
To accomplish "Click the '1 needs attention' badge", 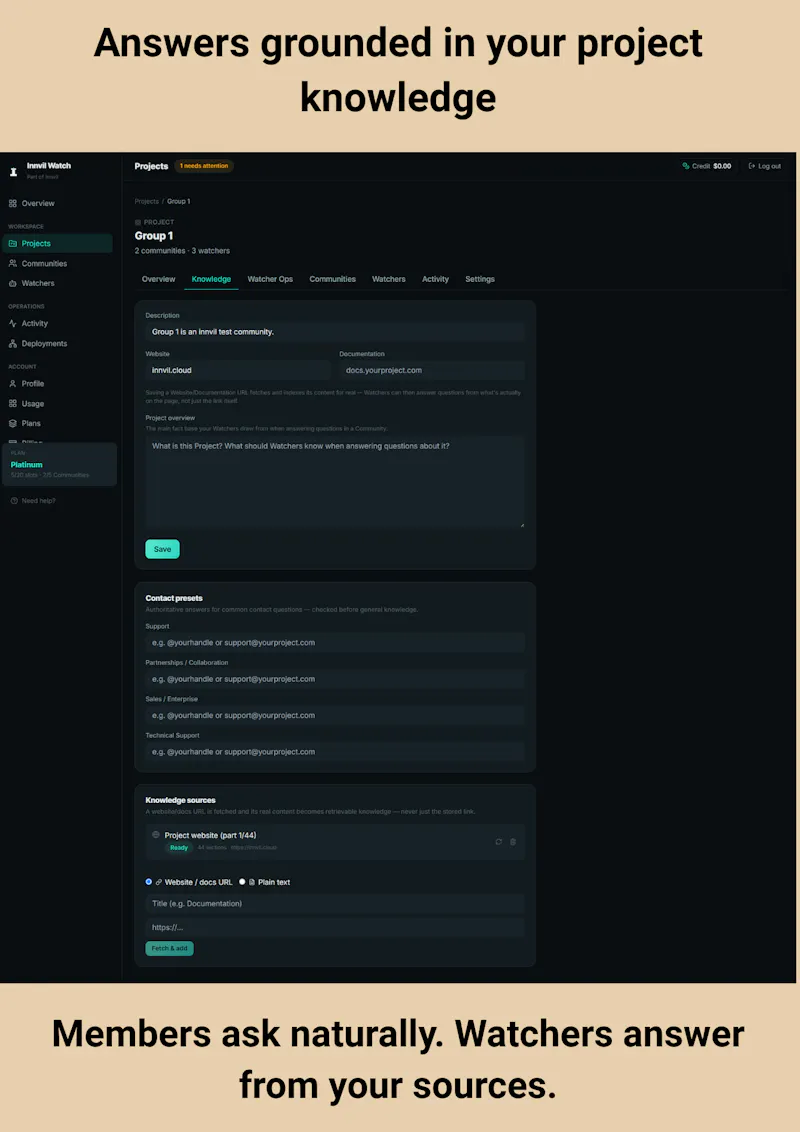I will [204, 166].
